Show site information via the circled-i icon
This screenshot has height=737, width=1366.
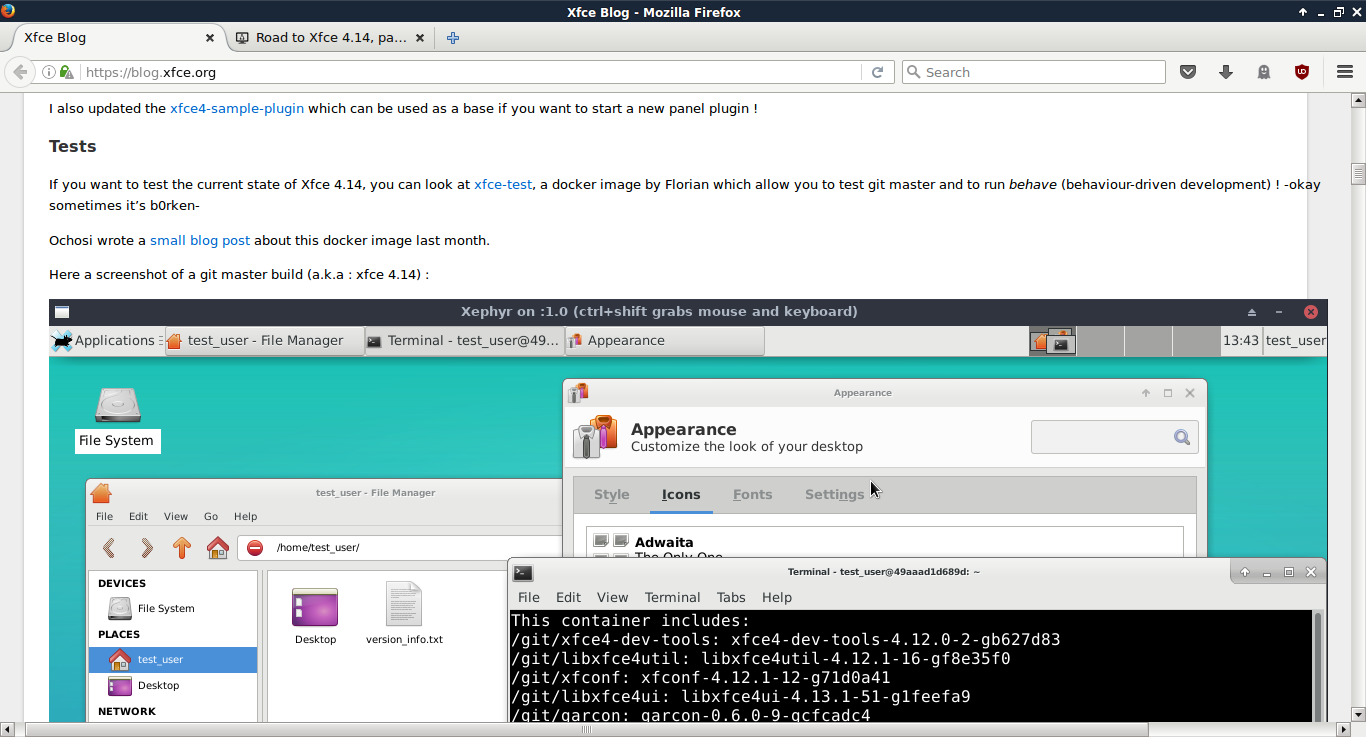tap(48, 72)
